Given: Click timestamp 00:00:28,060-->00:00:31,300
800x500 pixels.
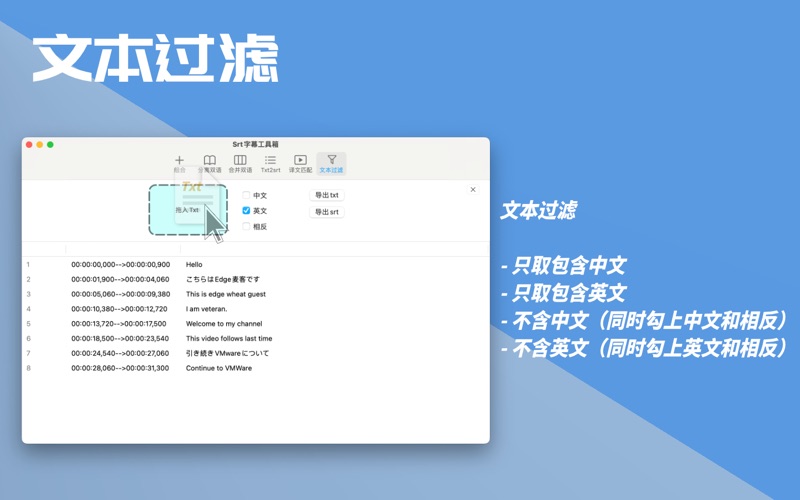Looking at the screenshot, I should [x=120, y=368].
